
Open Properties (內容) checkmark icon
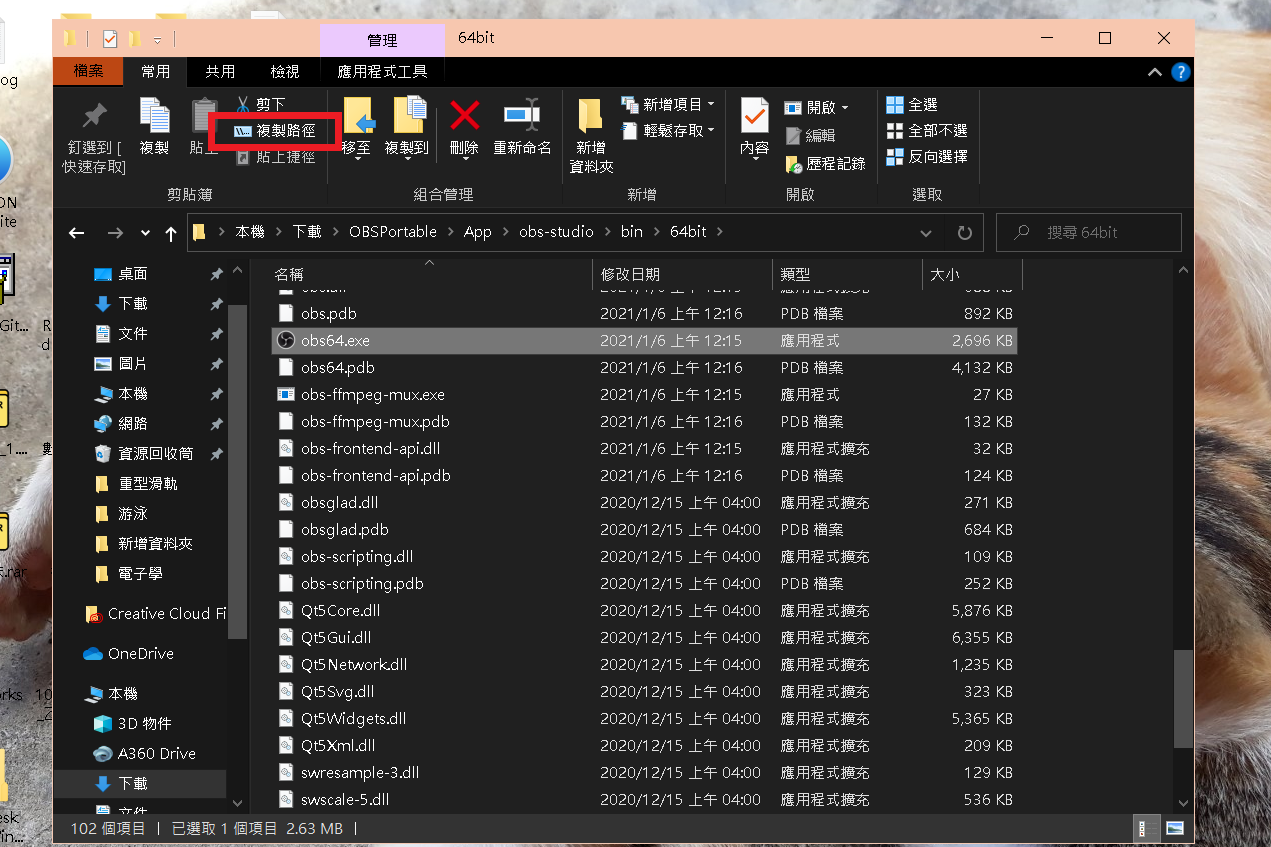click(754, 117)
